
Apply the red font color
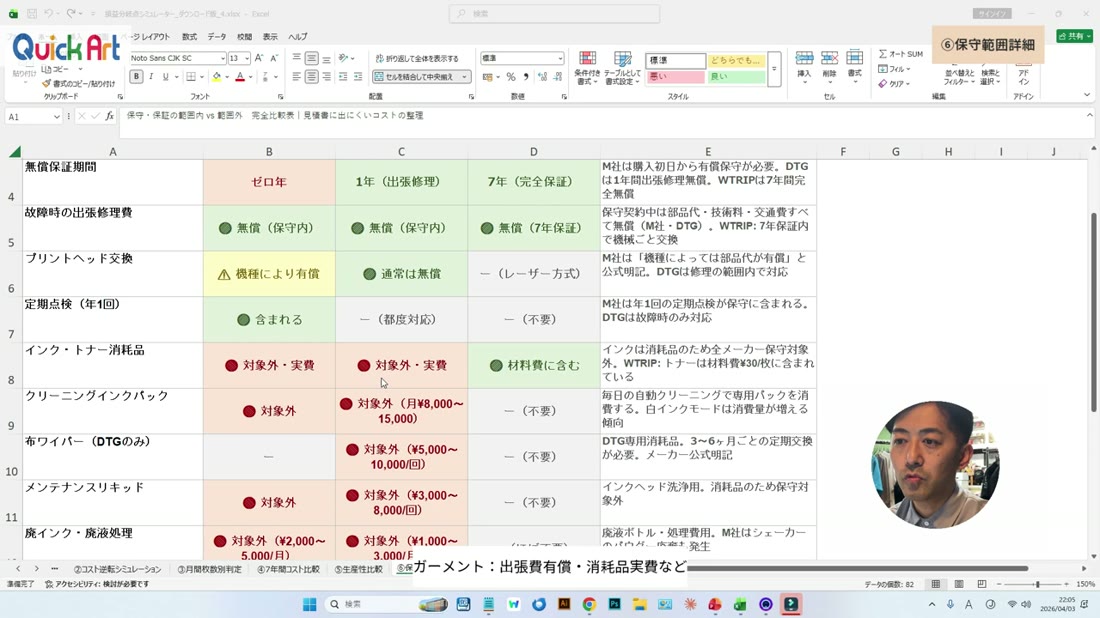pos(240,76)
